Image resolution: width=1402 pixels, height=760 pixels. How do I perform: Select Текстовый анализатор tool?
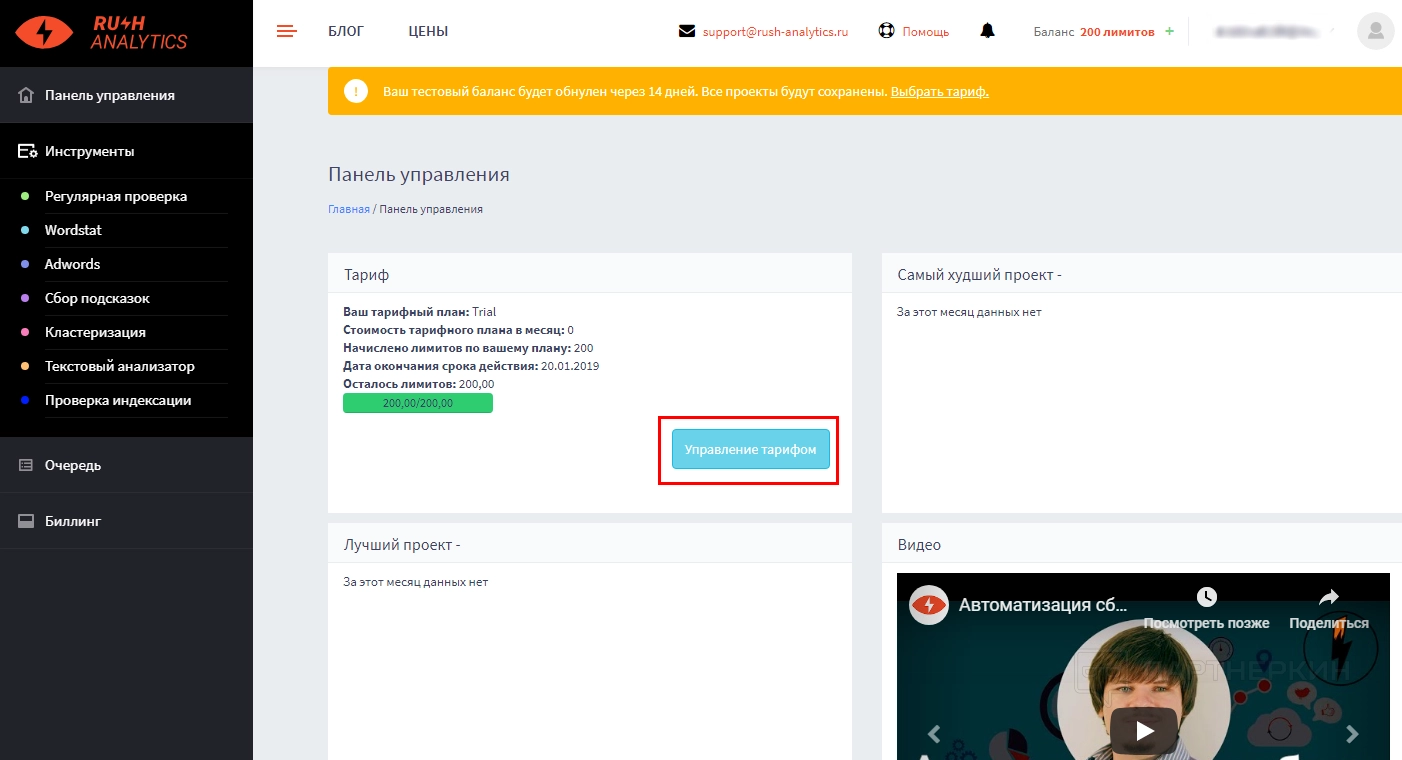click(120, 366)
